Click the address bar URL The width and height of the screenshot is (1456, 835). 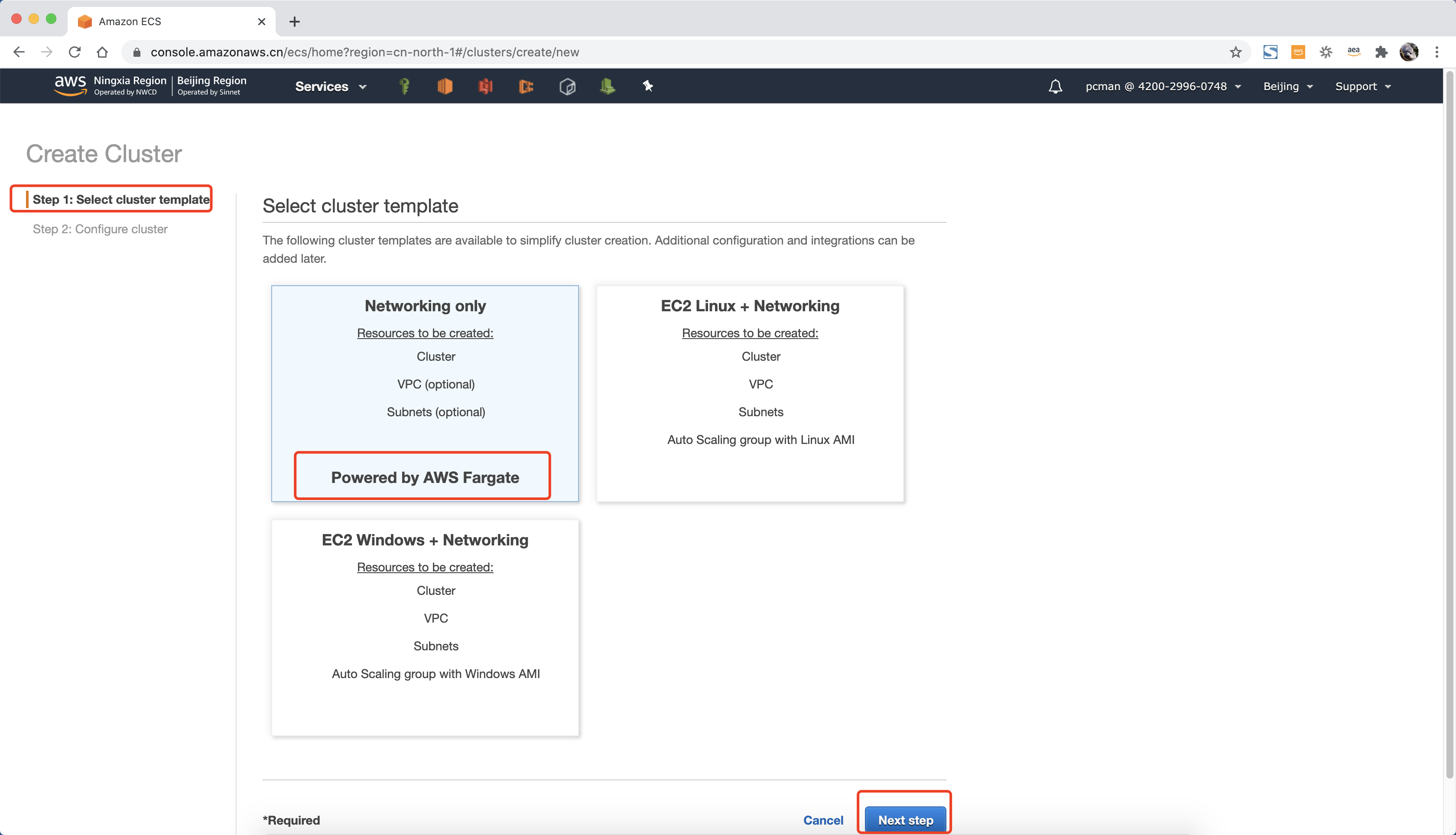click(x=364, y=52)
